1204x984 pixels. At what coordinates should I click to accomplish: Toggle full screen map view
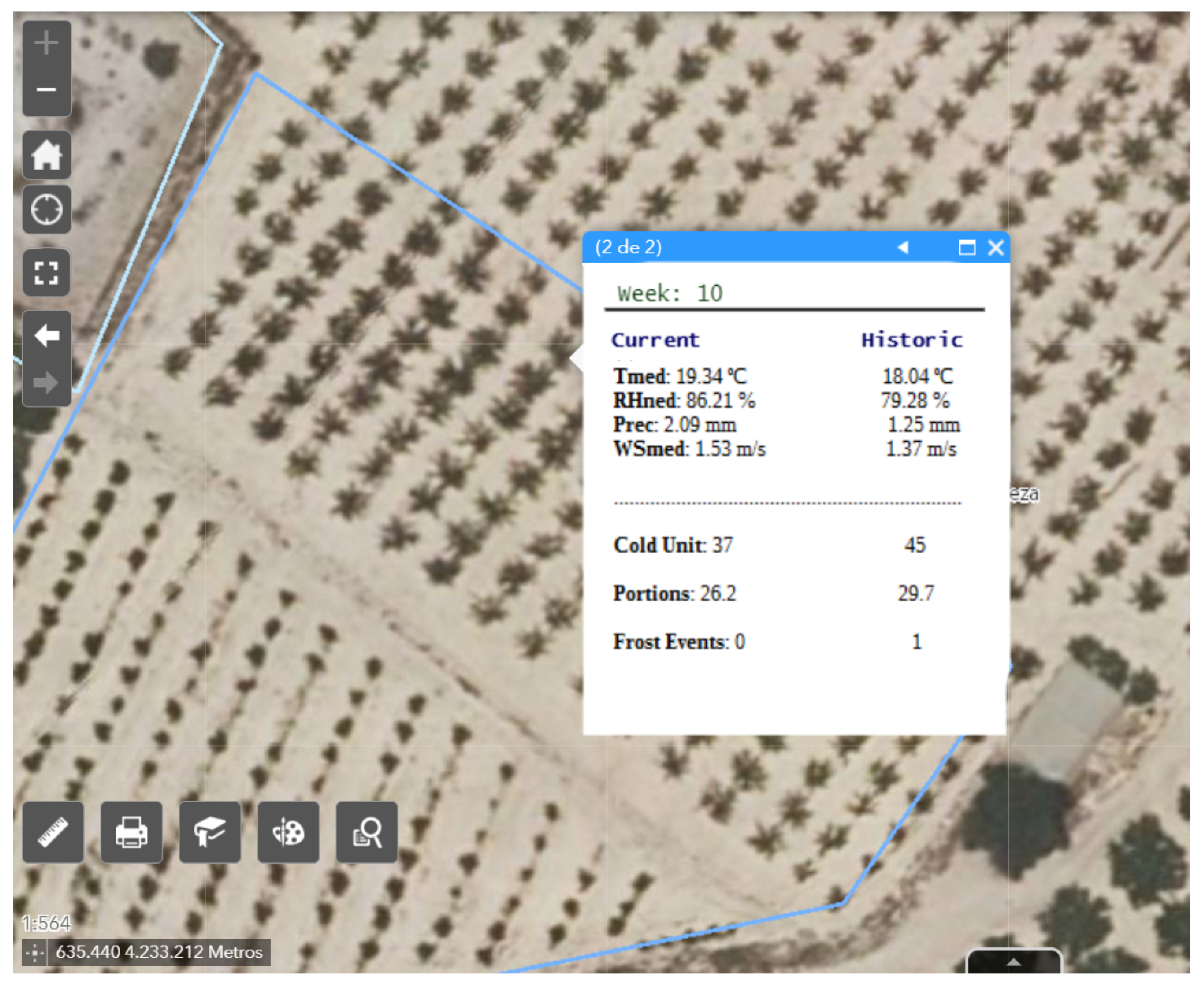point(47,273)
